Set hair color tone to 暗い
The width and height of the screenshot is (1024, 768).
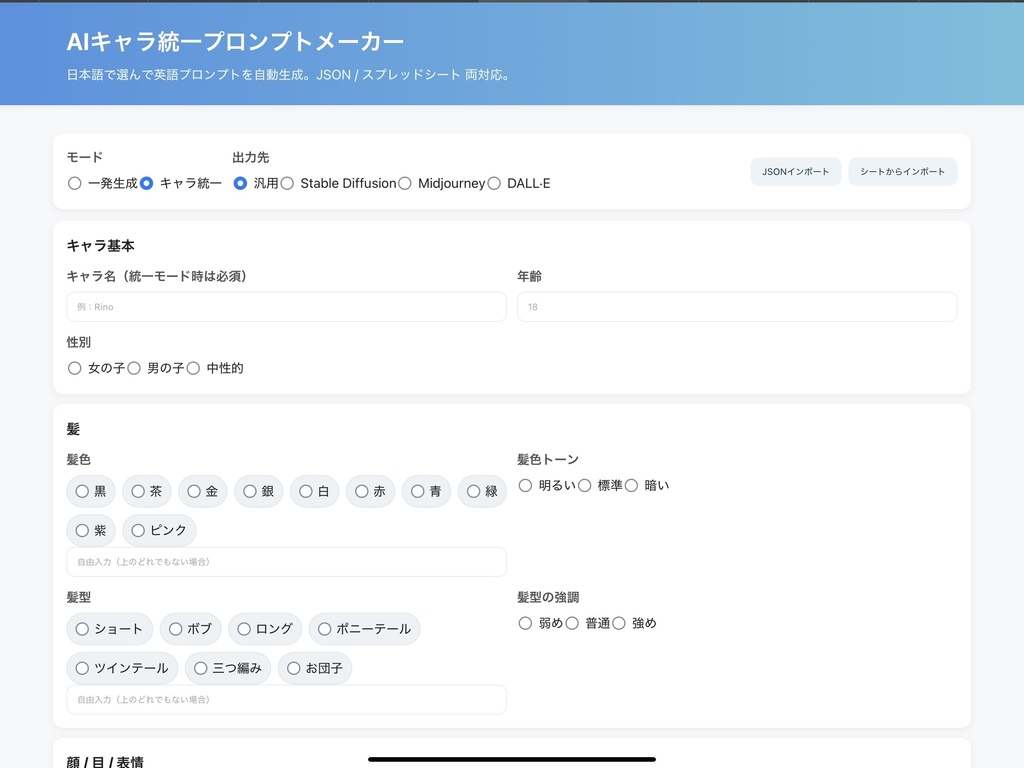[631, 485]
